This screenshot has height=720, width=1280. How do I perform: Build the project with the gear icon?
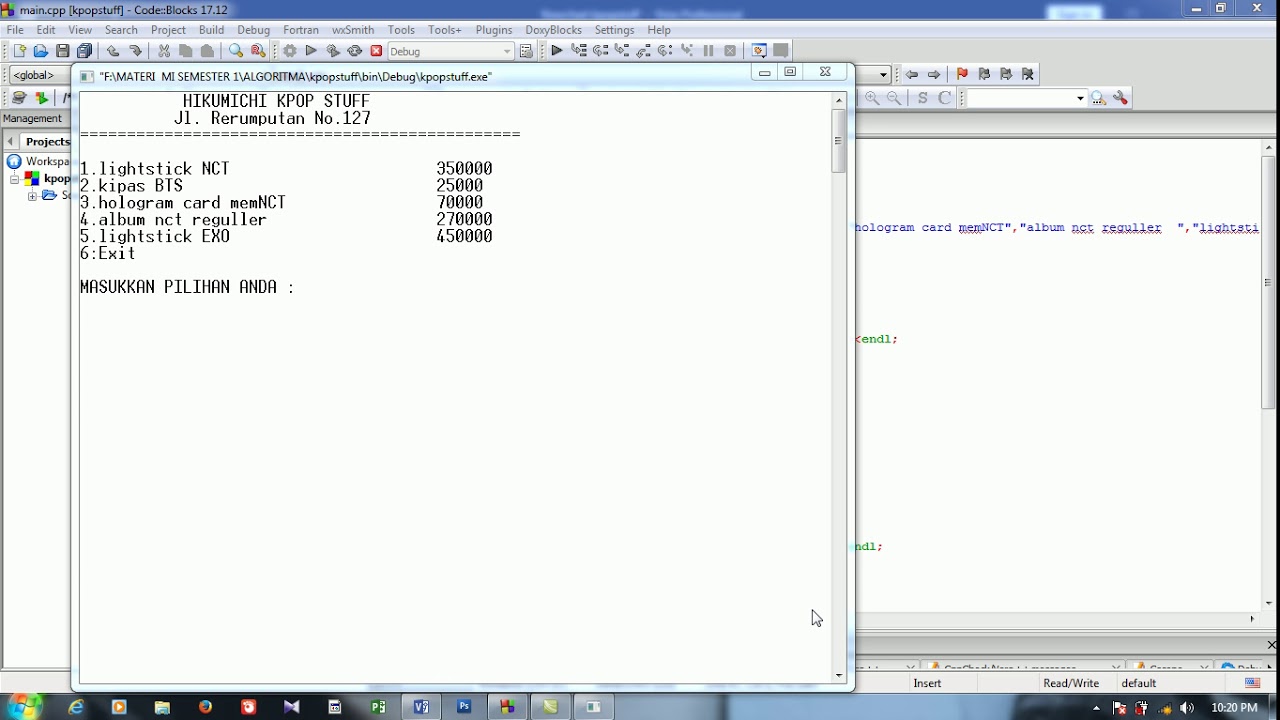[289, 51]
